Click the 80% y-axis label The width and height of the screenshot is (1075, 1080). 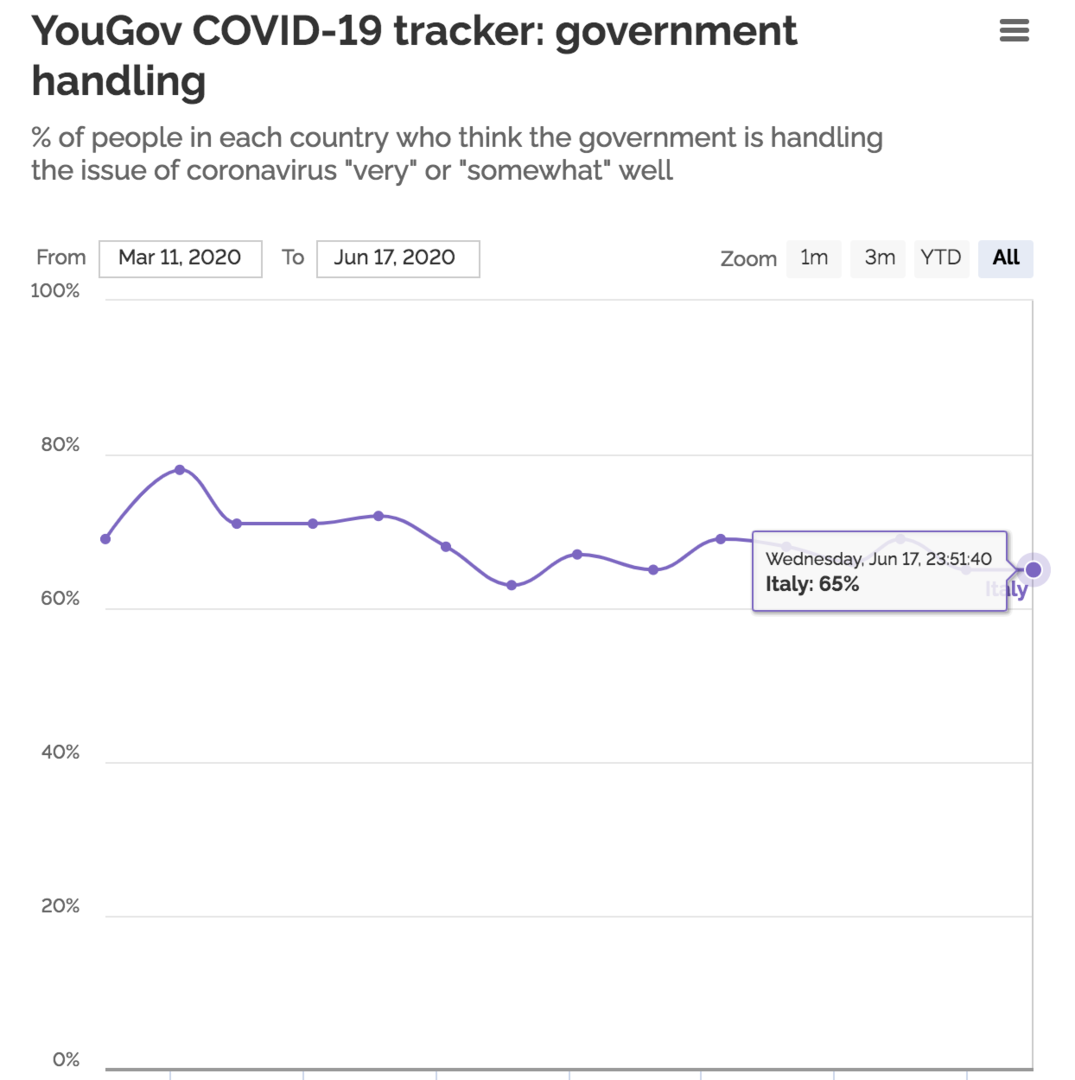pos(60,445)
